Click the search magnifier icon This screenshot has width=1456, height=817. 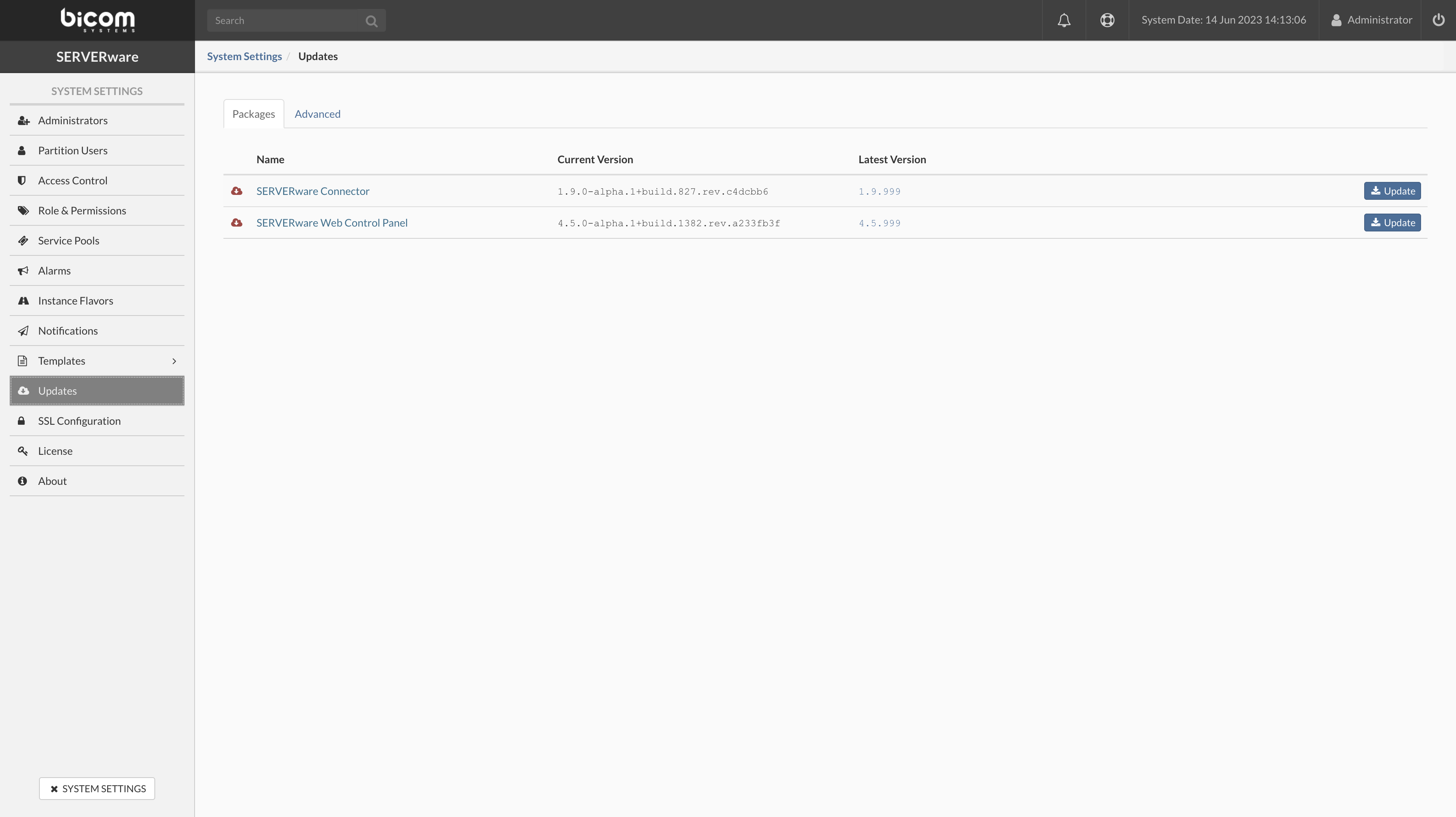pyautogui.click(x=371, y=21)
